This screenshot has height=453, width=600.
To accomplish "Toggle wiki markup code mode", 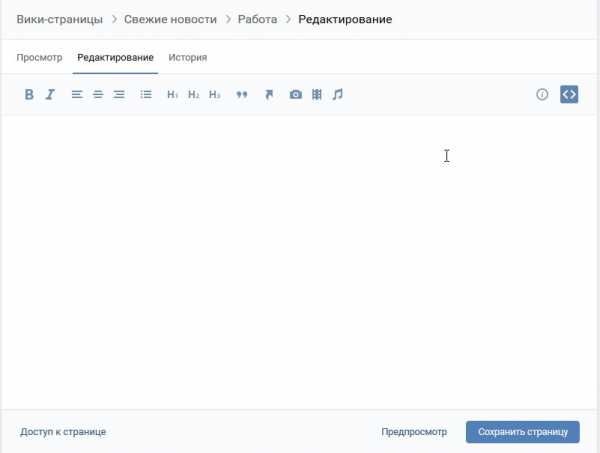I will click(x=569, y=95).
